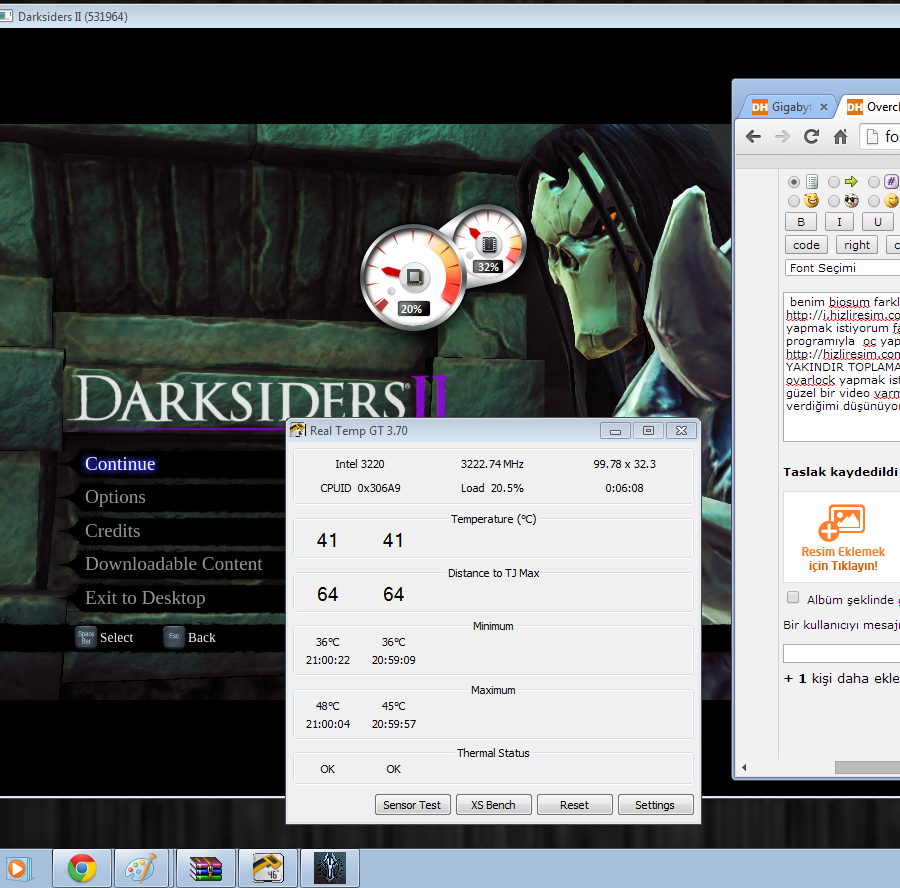
Task: Open Paint from the taskbar
Action: [141, 868]
